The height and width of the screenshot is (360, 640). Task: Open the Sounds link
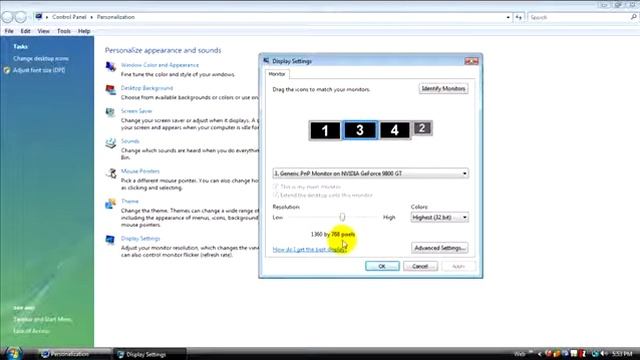[x=130, y=141]
